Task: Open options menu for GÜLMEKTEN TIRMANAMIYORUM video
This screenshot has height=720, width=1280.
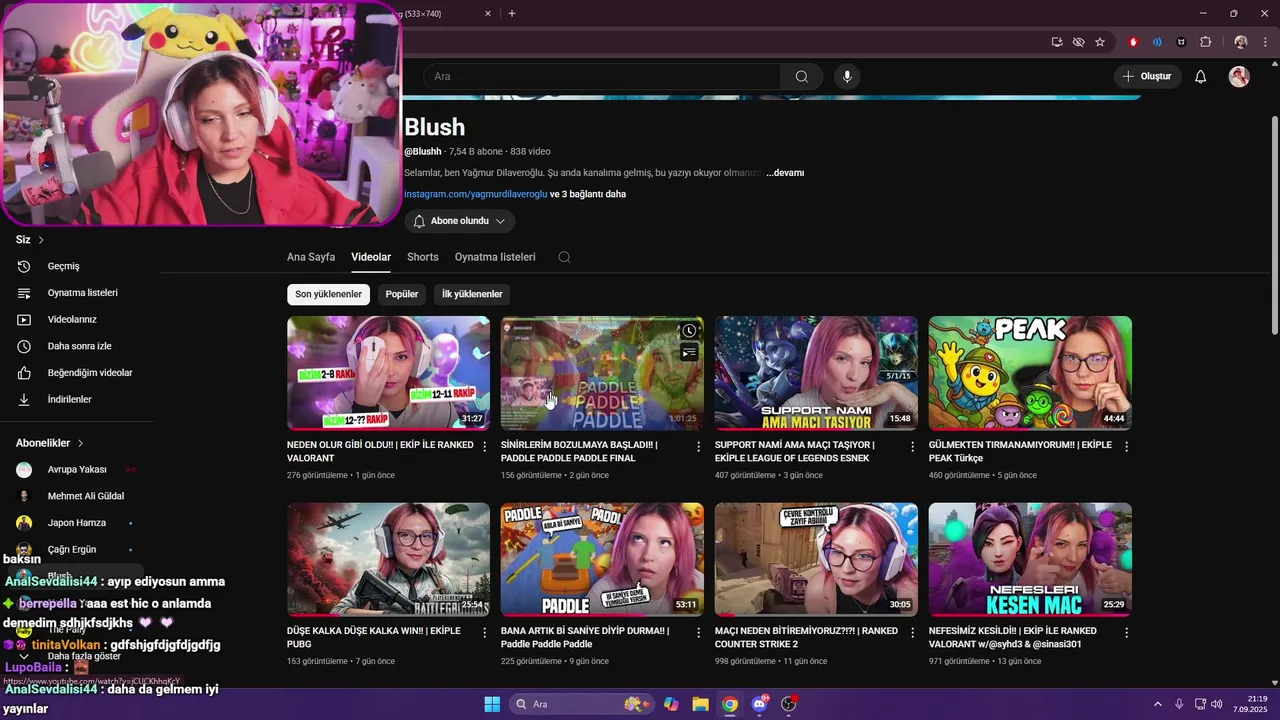Action: [x=1126, y=447]
